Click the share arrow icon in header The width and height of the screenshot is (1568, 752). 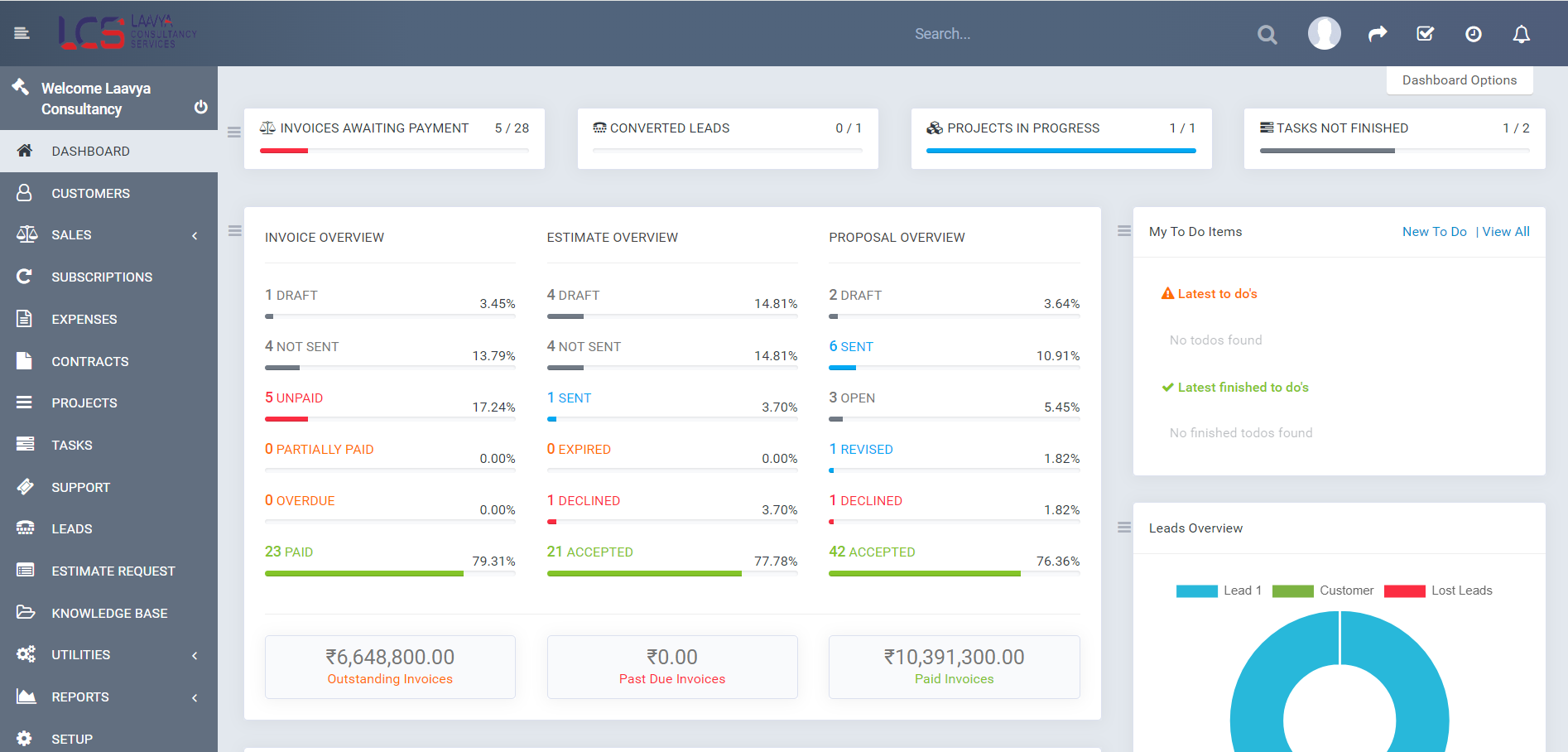[x=1377, y=34]
